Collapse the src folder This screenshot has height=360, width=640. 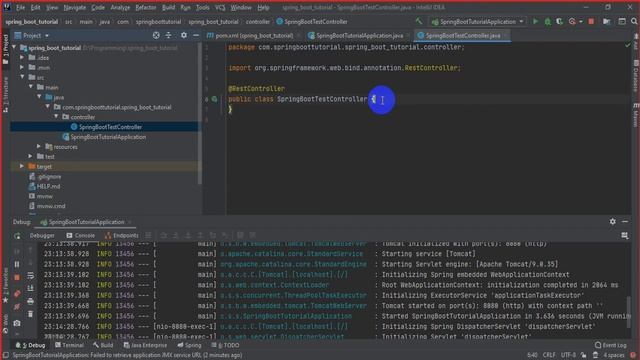click(22, 77)
